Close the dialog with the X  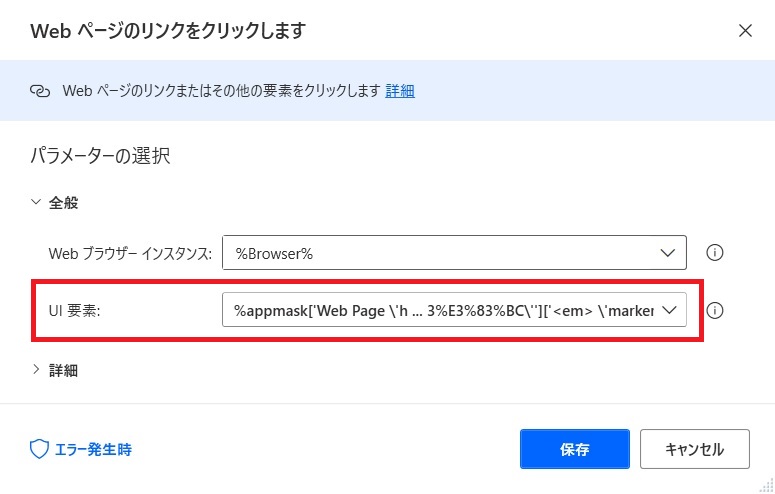coord(745,31)
